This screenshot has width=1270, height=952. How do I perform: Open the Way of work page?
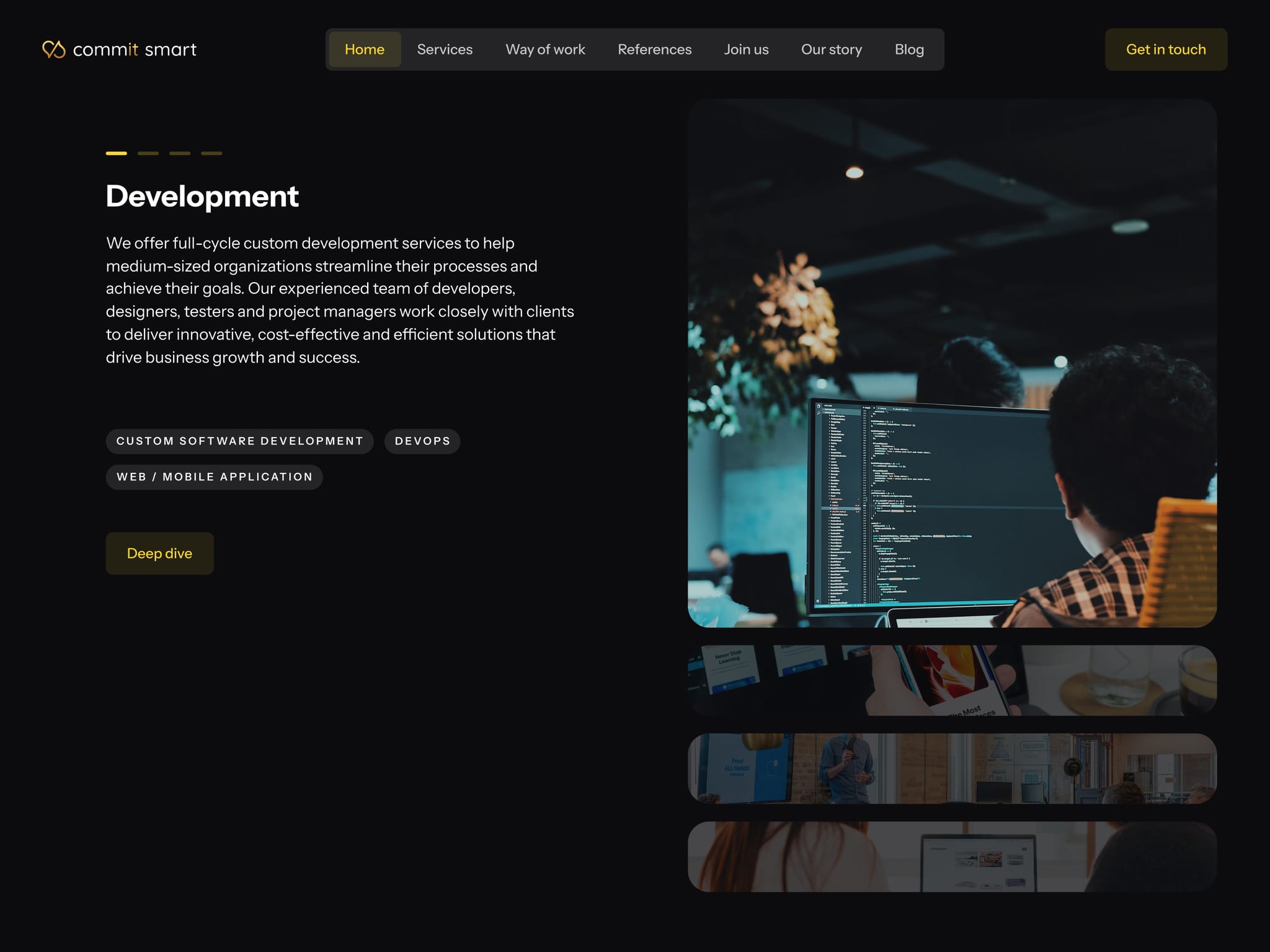(x=545, y=50)
